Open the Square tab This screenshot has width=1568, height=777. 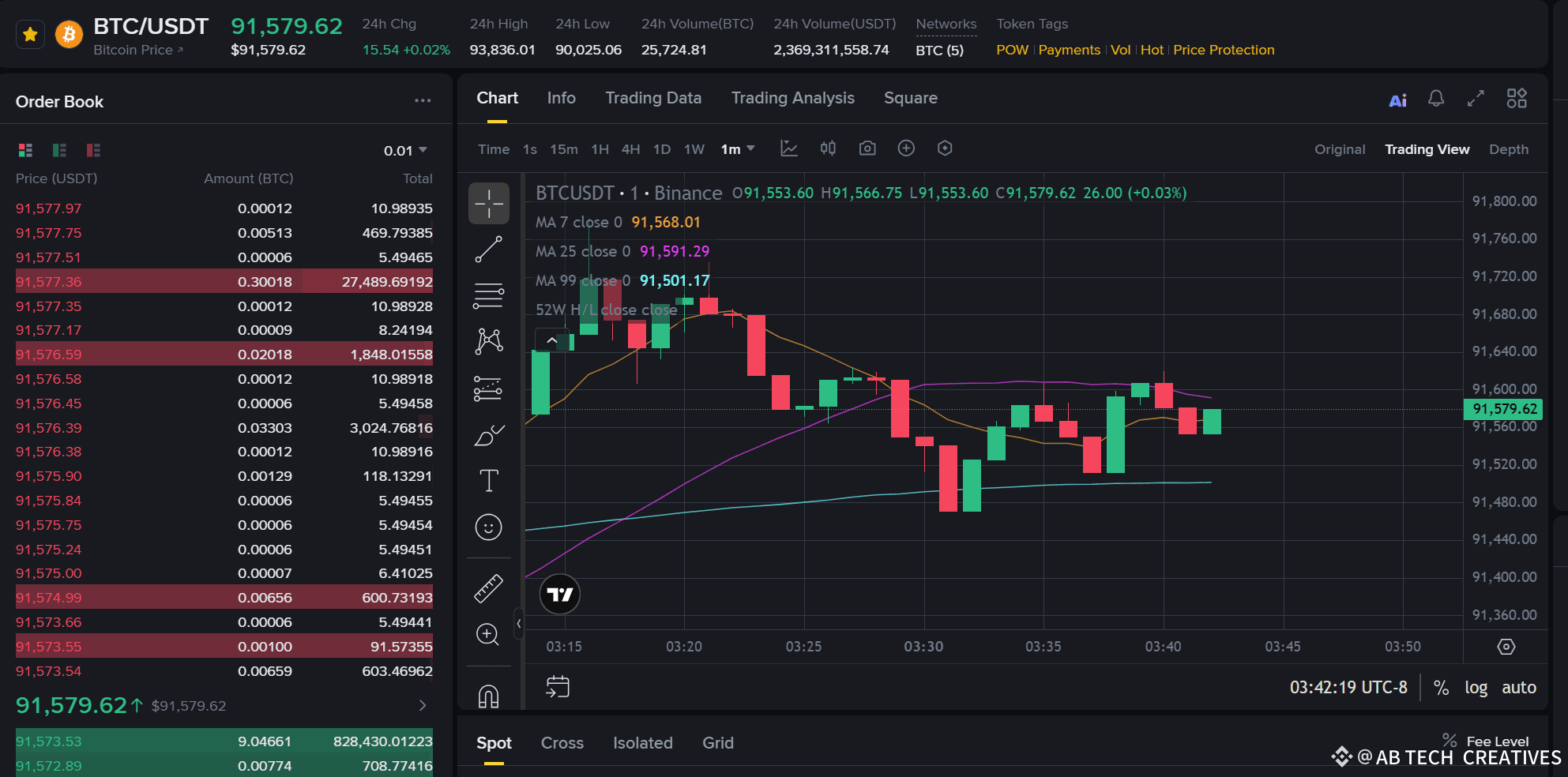(910, 98)
